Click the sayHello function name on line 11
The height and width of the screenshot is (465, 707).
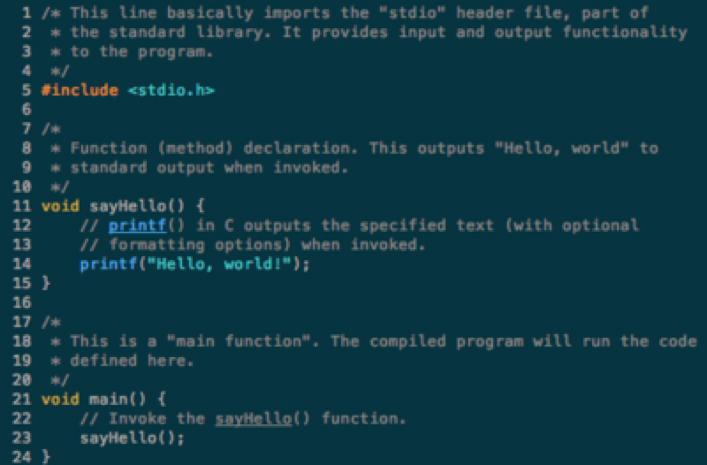[128, 206]
